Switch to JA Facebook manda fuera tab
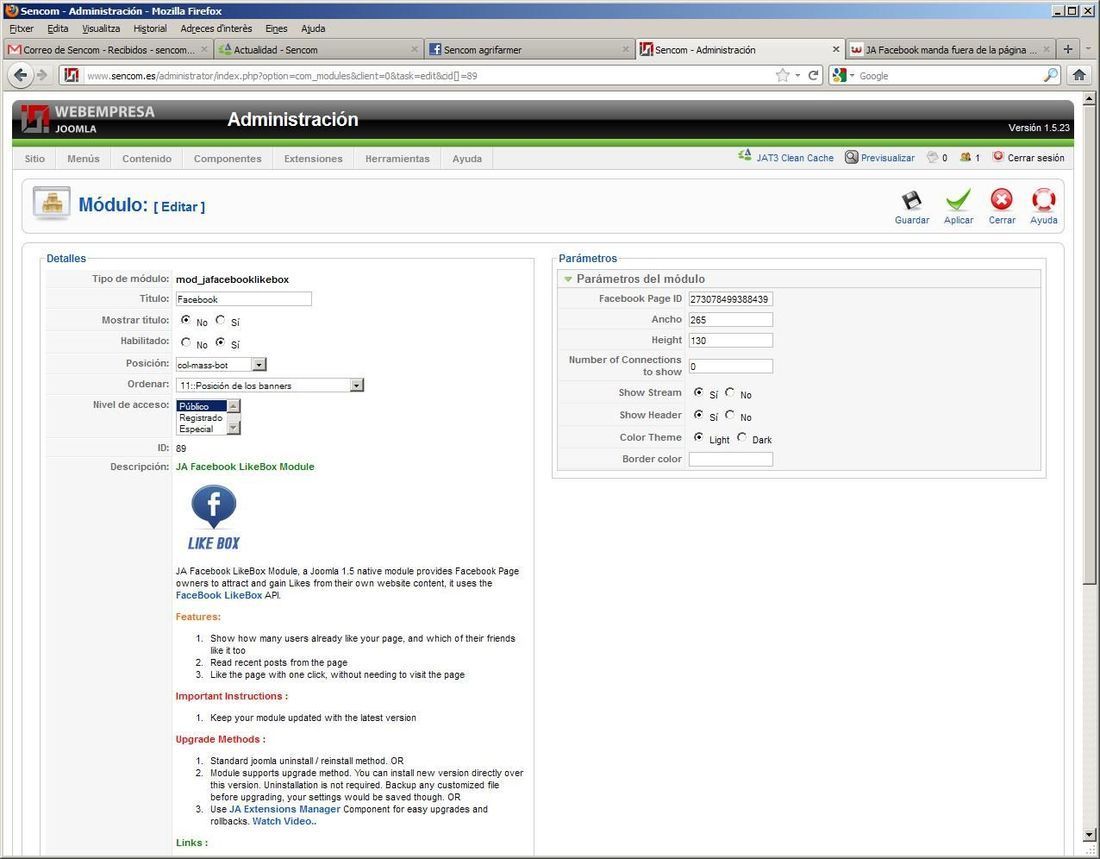The width and height of the screenshot is (1100, 859). tap(950, 49)
